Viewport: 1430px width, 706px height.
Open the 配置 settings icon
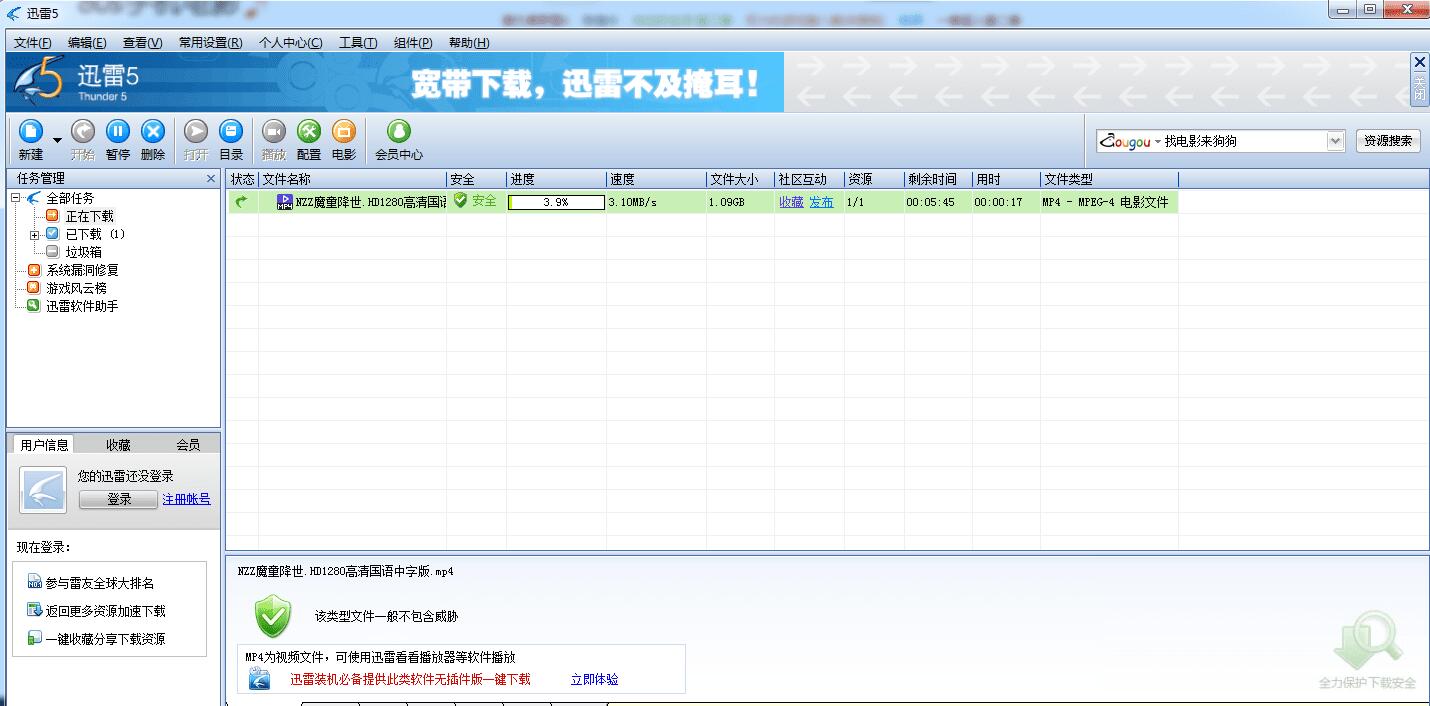coord(309,131)
